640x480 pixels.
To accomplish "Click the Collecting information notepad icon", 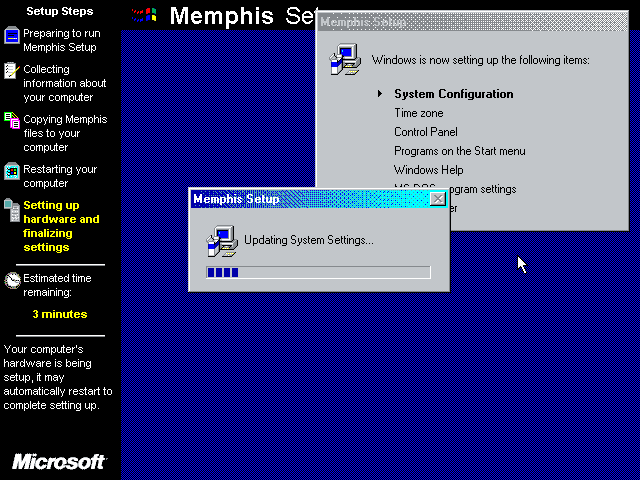I will tap(11, 71).
